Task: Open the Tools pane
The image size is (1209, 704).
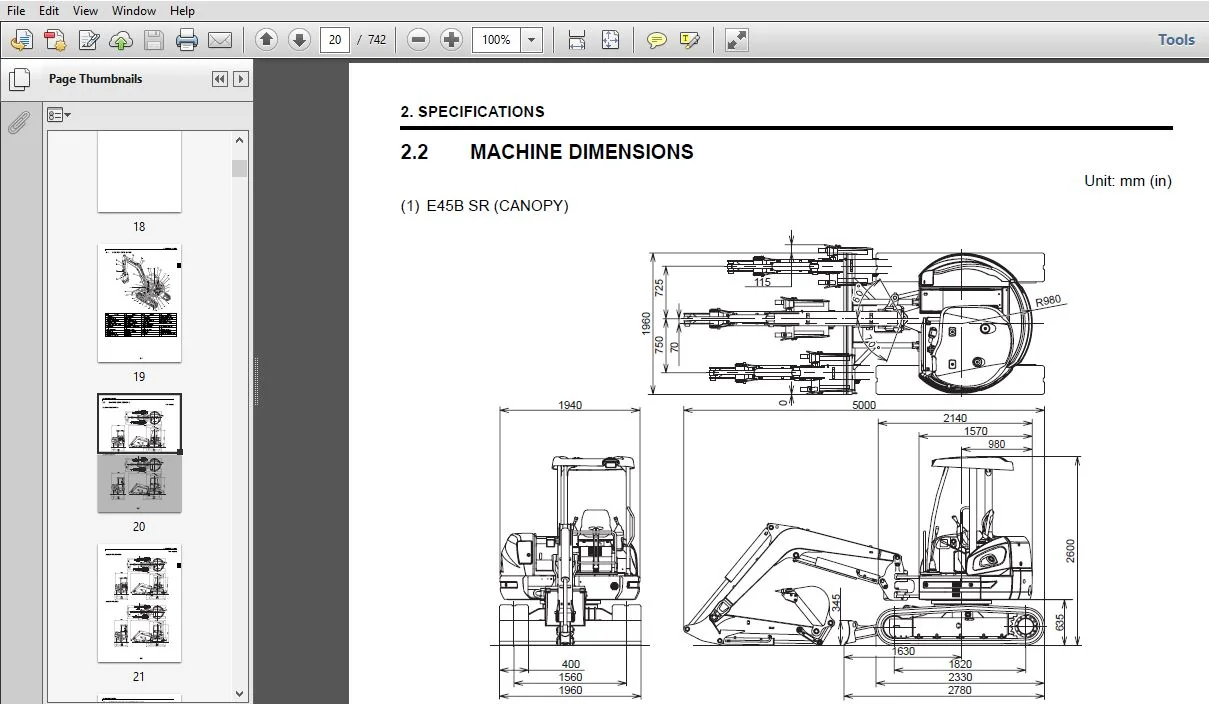Action: (x=1176, y=40)
